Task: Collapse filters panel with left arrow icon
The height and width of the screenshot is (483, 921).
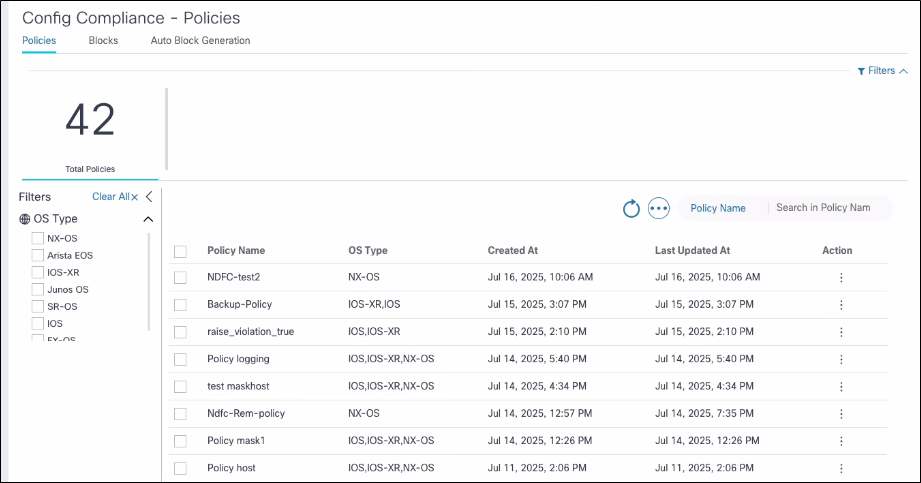Action: pos(149,197)
